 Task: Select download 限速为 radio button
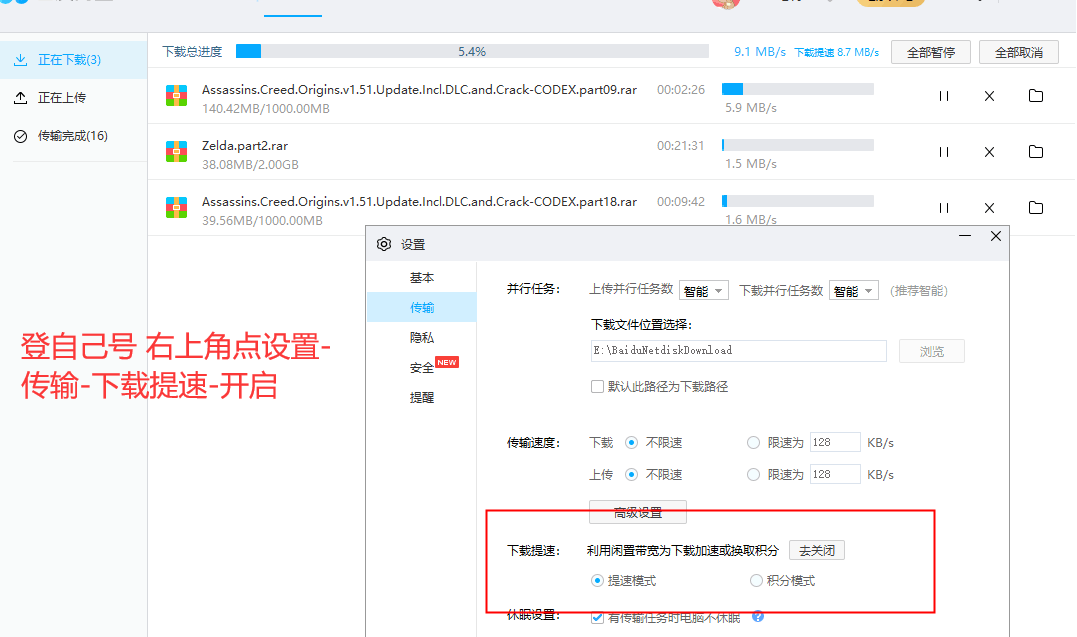753,443
